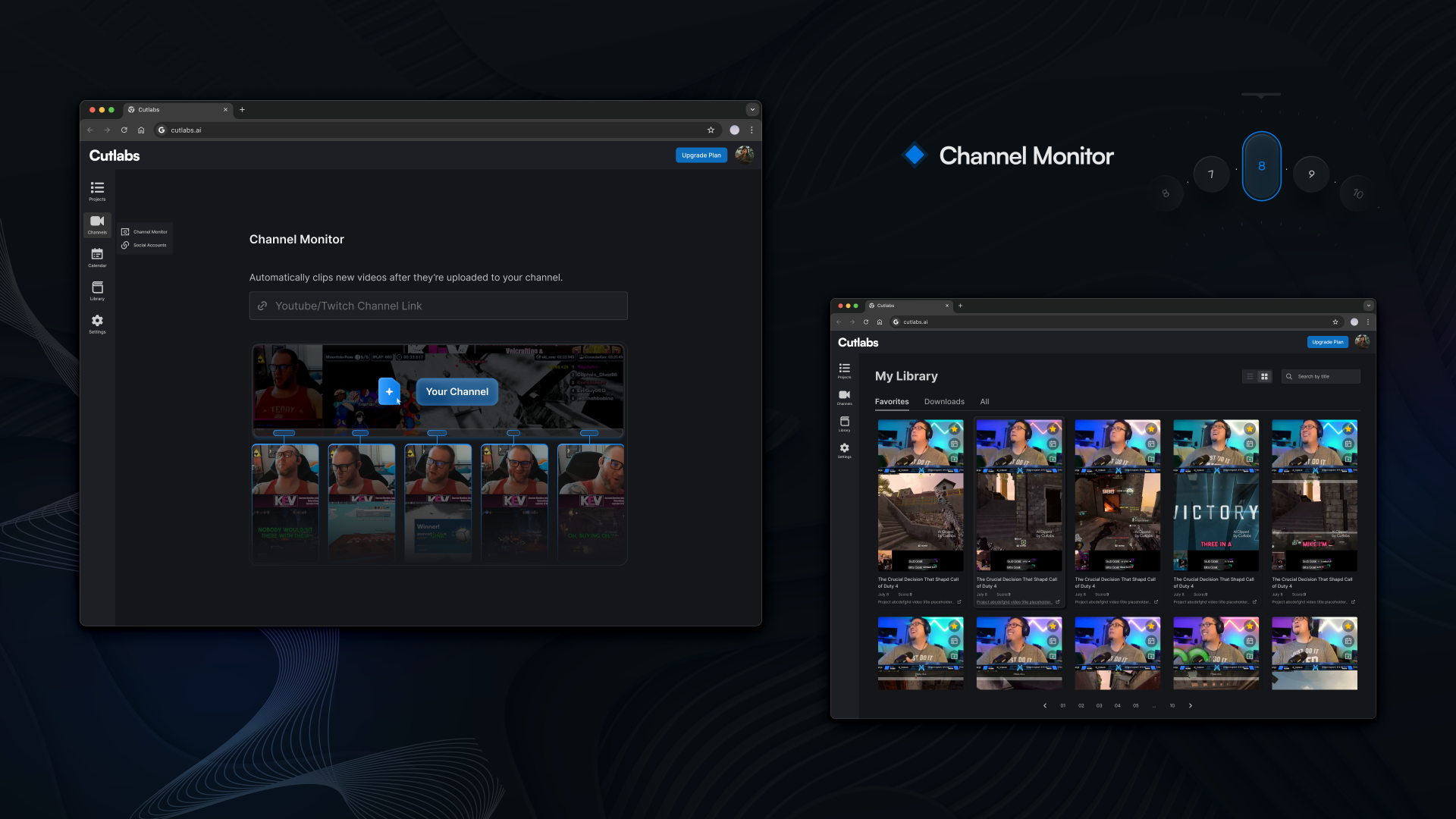Switch My Library to grid view
The width and height of the screenshot is (1456, 819).
click(1264, 376)
